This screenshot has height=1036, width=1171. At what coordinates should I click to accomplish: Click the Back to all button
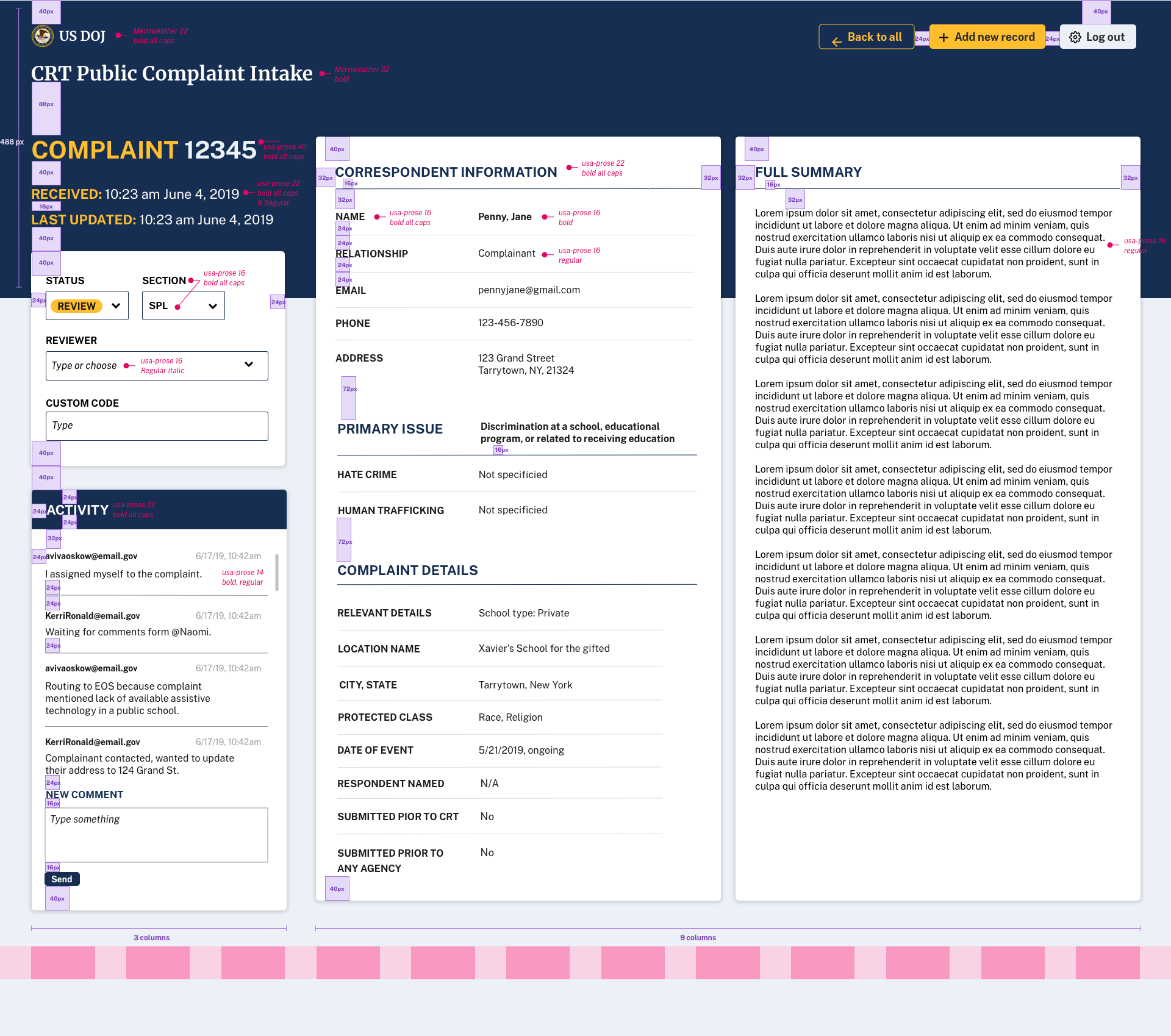[867, 37]
